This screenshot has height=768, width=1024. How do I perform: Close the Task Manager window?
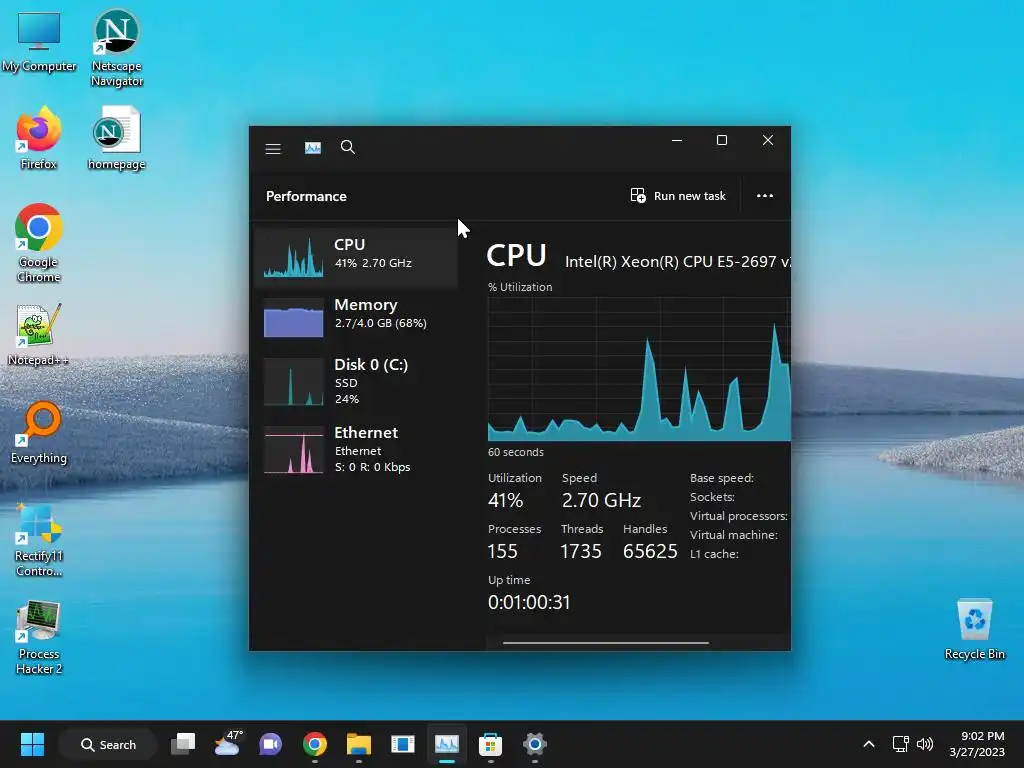tap(768, 140)
